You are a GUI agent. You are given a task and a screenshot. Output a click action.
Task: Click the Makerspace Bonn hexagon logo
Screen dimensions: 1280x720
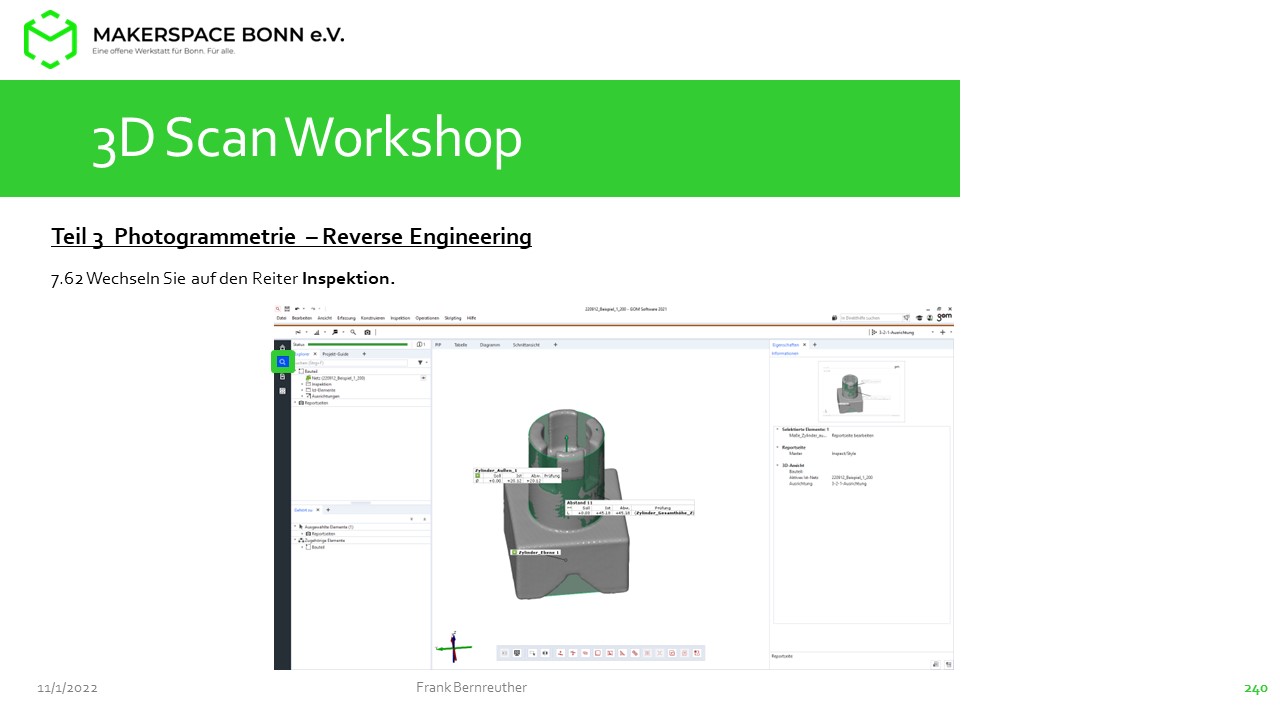(50, 39)
